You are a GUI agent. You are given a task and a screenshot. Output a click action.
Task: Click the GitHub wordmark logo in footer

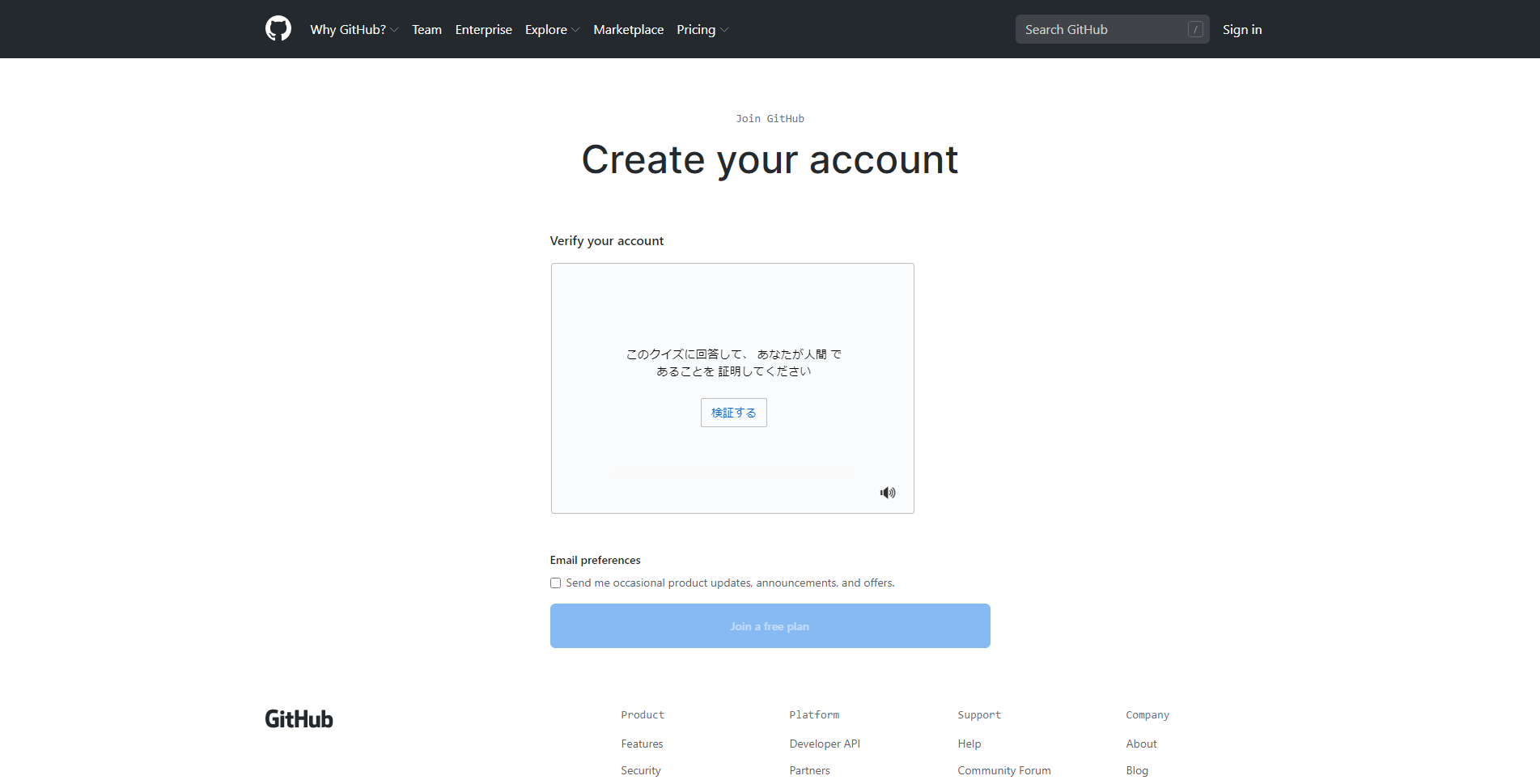click(x=299, y=718)
